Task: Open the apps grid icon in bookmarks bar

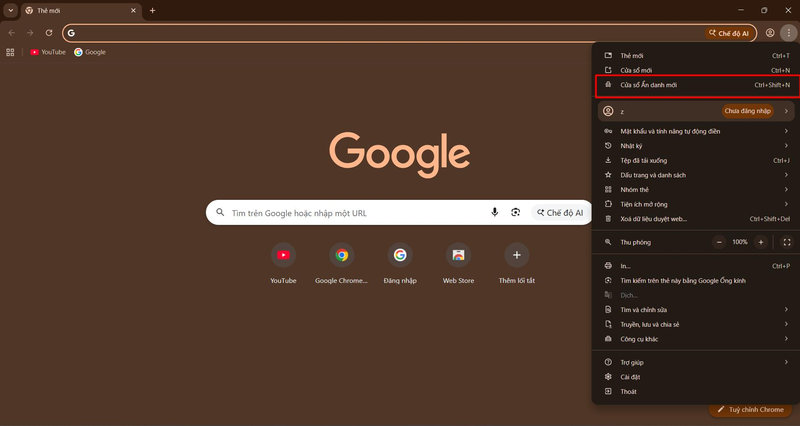Action: [10, 52]
